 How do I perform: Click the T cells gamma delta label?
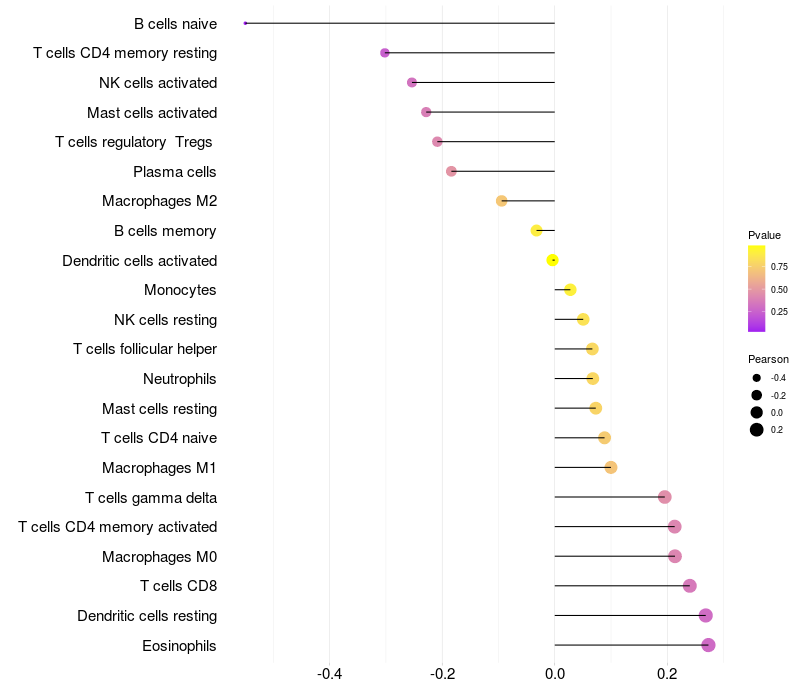coord(151,498)
